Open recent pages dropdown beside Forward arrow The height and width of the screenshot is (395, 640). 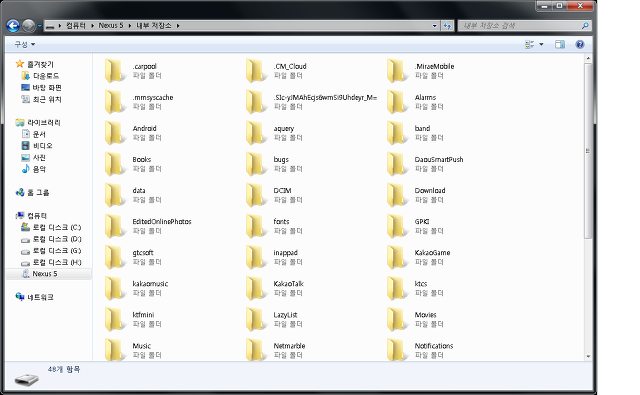40,26
